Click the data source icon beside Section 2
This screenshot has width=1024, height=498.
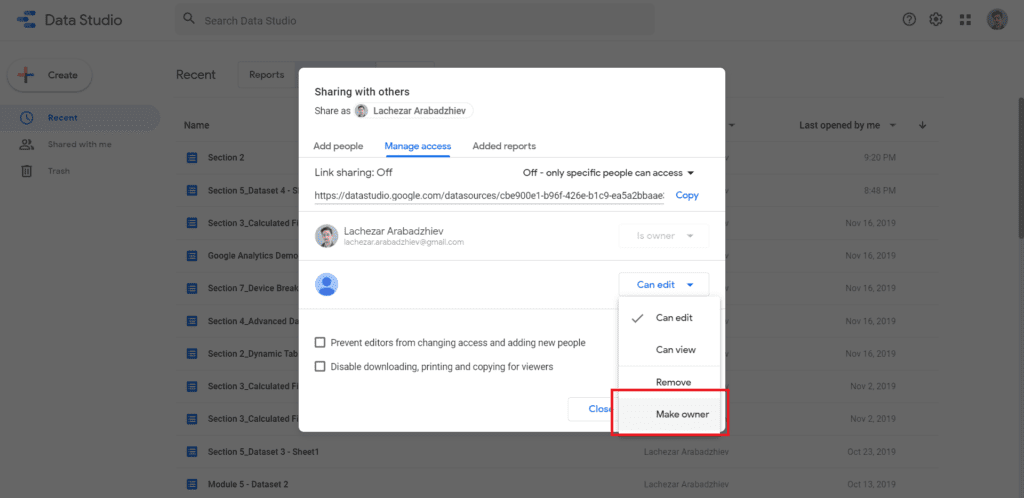pyautogui.click(x=191, y=157)
